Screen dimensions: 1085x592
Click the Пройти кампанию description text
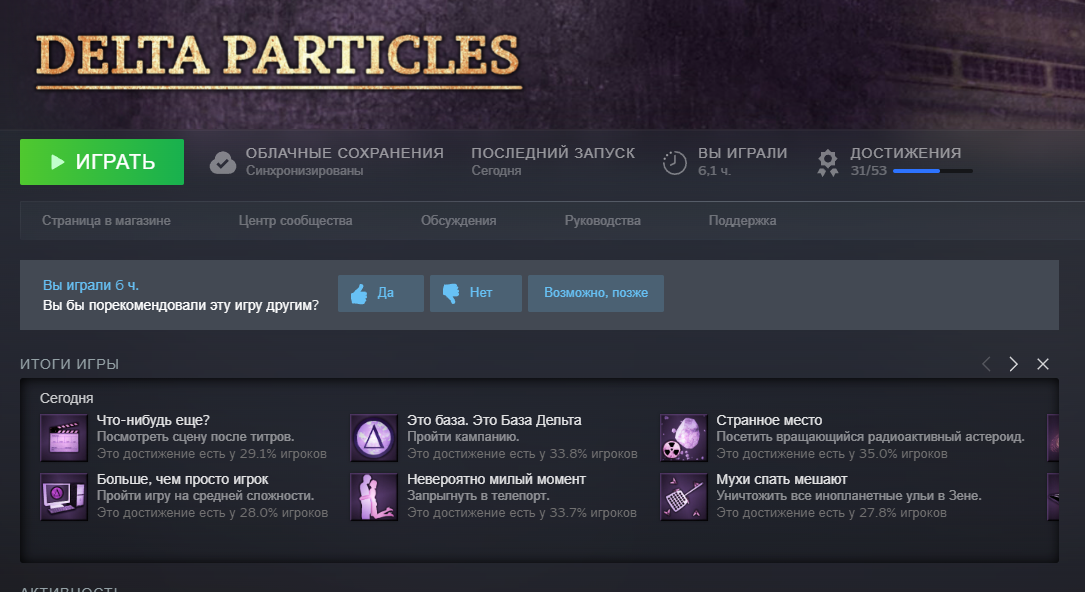(463, 437)
